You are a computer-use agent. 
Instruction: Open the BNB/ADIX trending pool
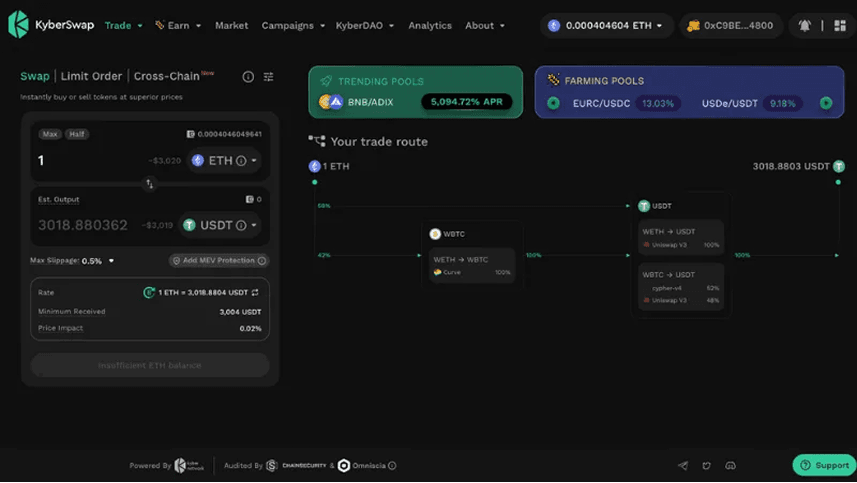[x=370, y=102]
